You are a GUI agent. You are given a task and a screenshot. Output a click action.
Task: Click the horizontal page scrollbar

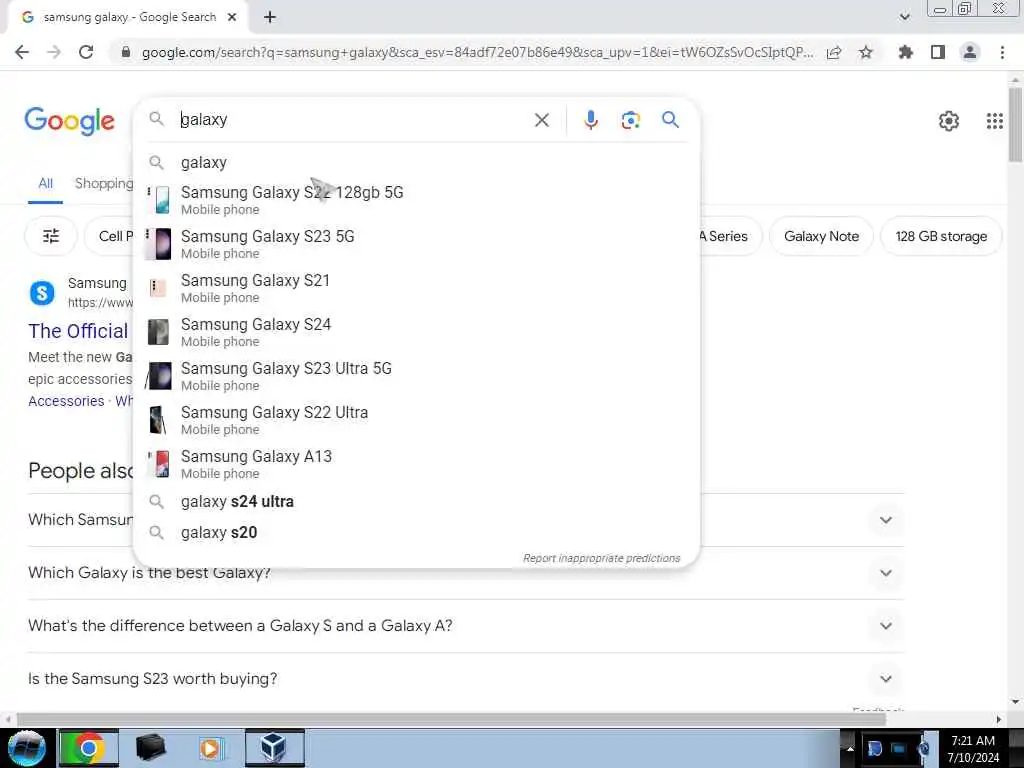[451, 719]
